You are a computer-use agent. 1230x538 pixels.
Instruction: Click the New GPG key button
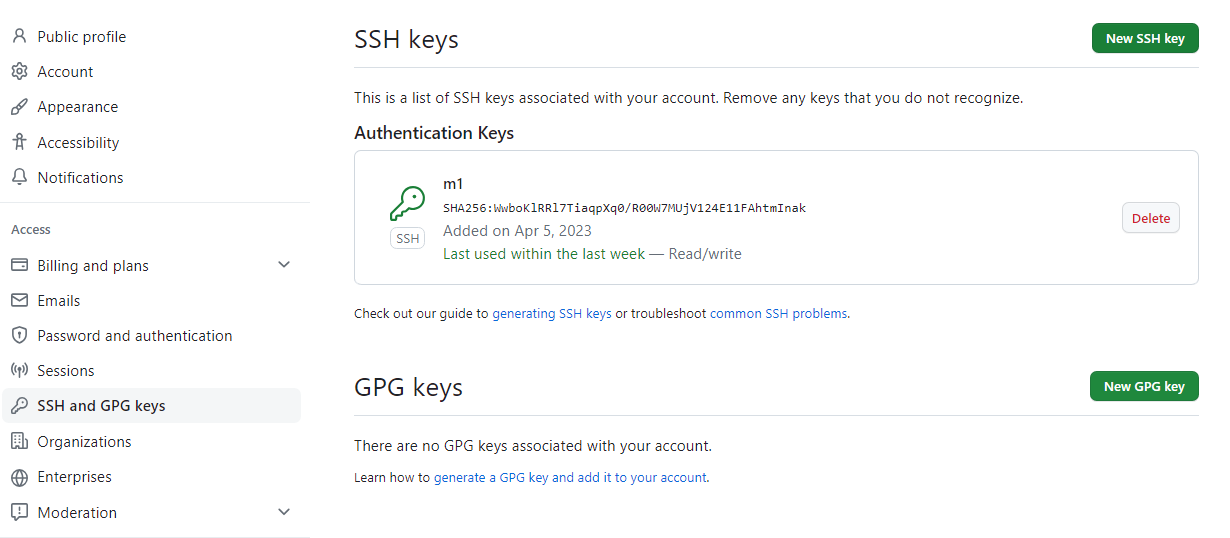coord(1144,386)
